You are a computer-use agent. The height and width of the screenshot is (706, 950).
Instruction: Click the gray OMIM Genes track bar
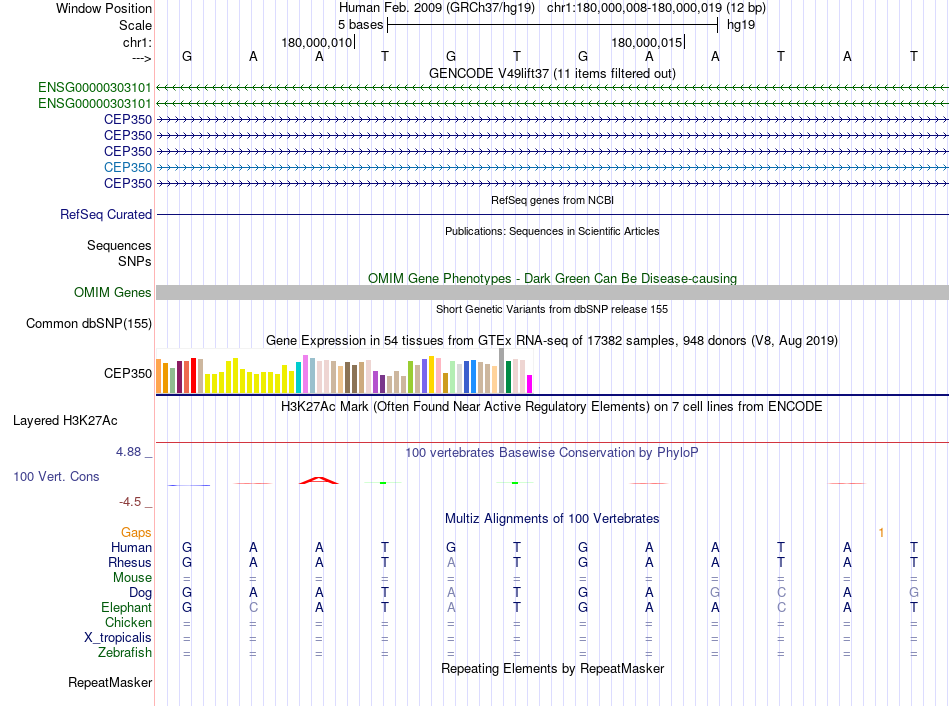click(552, 293)
